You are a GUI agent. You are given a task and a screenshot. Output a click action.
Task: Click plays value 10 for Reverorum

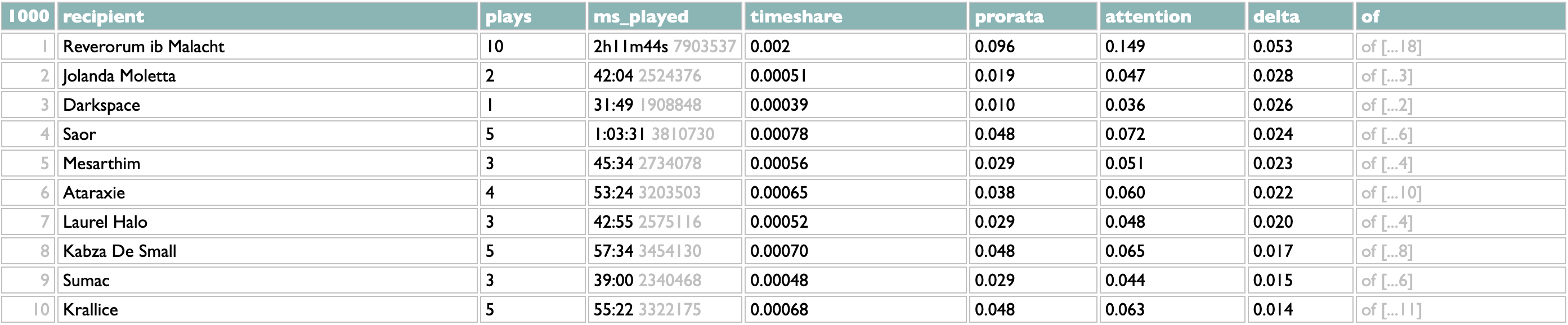point(495,46)
